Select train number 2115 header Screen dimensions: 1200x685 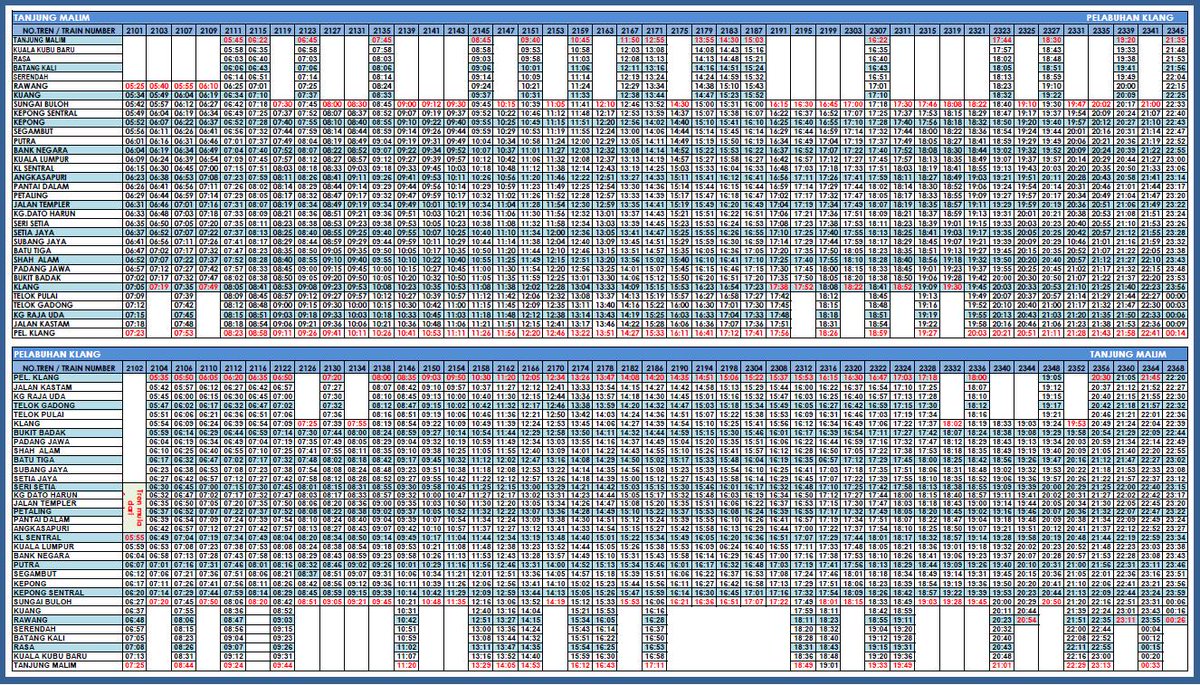click(258, 30)
